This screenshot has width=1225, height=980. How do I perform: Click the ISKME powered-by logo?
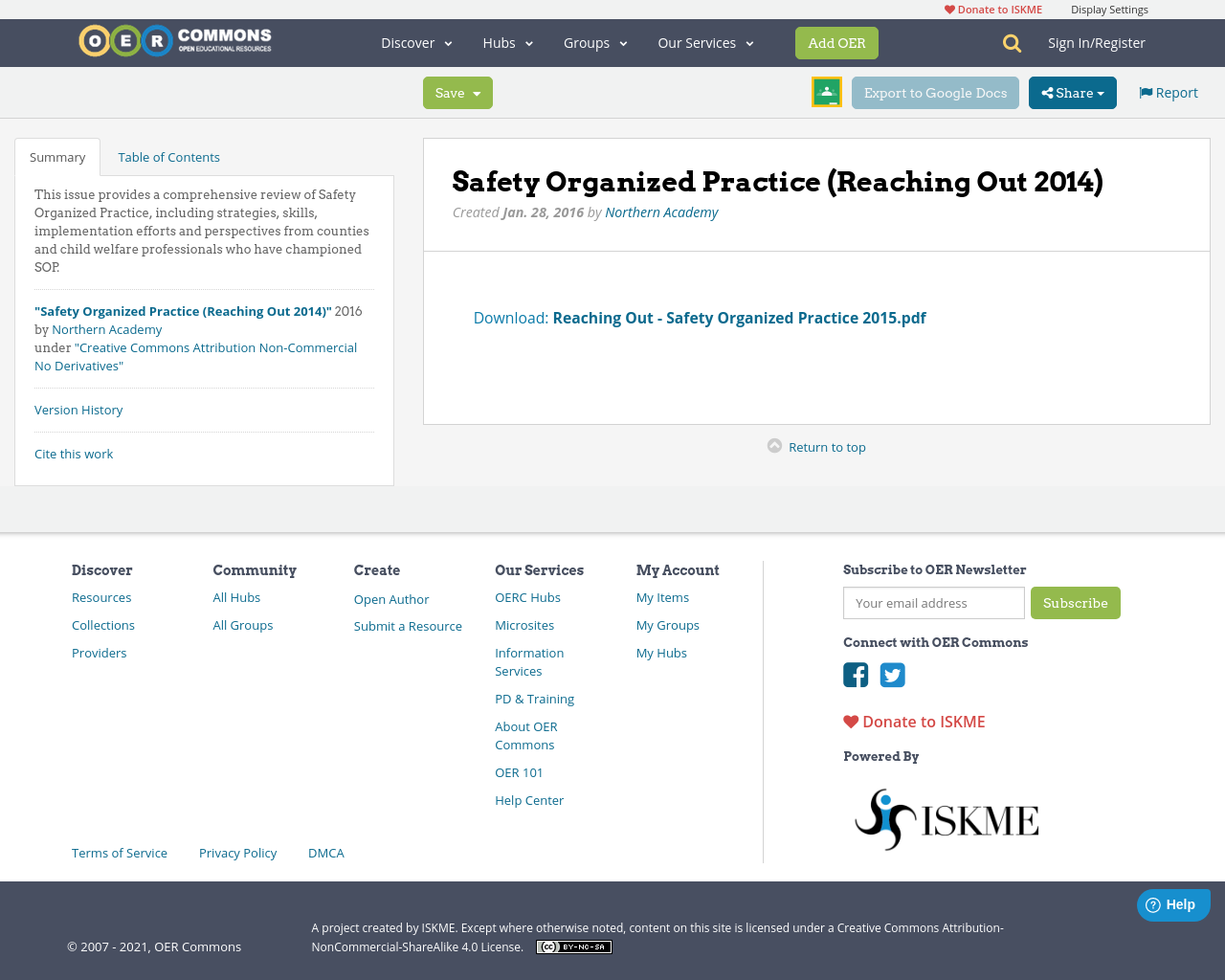coord(946,818)
